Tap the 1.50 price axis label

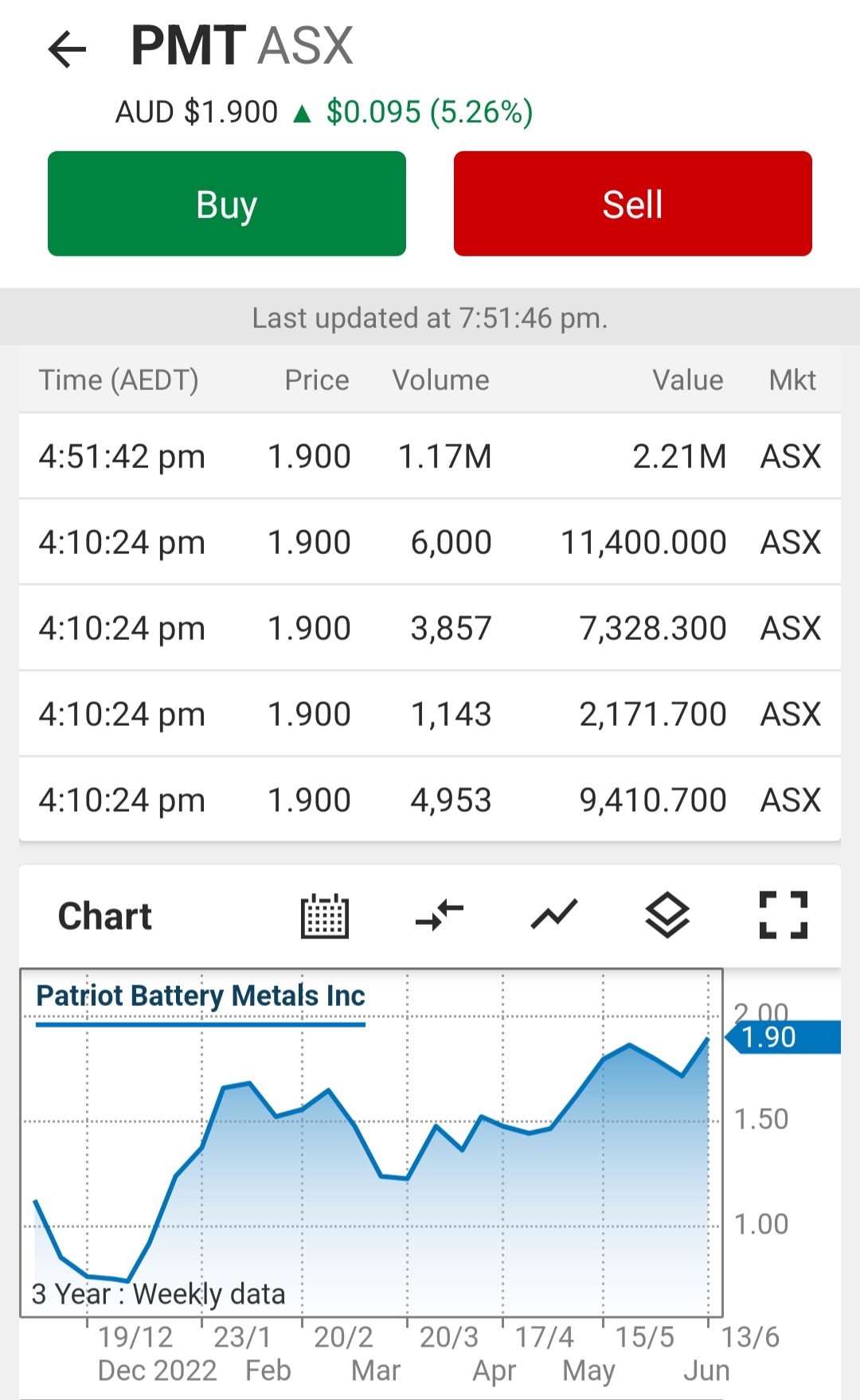[761, 1119]
